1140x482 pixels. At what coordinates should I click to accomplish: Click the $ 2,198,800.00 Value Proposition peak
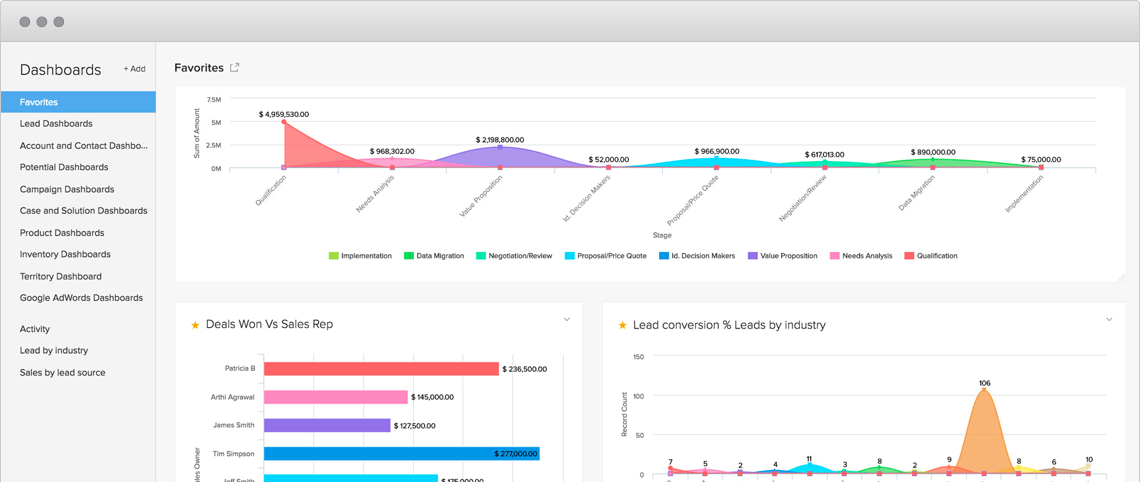(x=500, y=147)
